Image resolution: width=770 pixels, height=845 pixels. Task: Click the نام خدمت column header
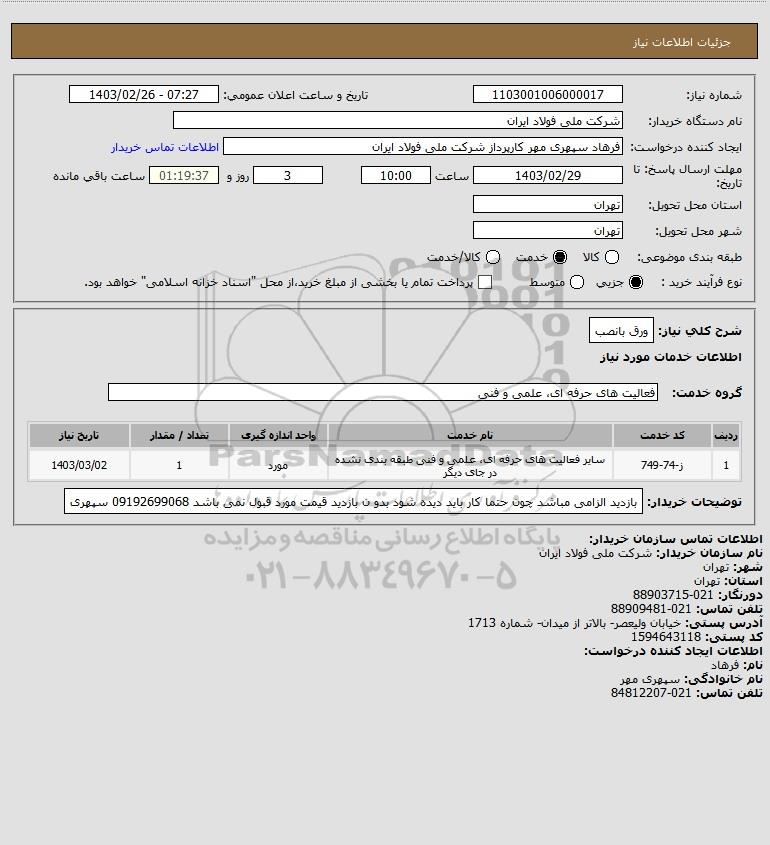click(470, 435)
